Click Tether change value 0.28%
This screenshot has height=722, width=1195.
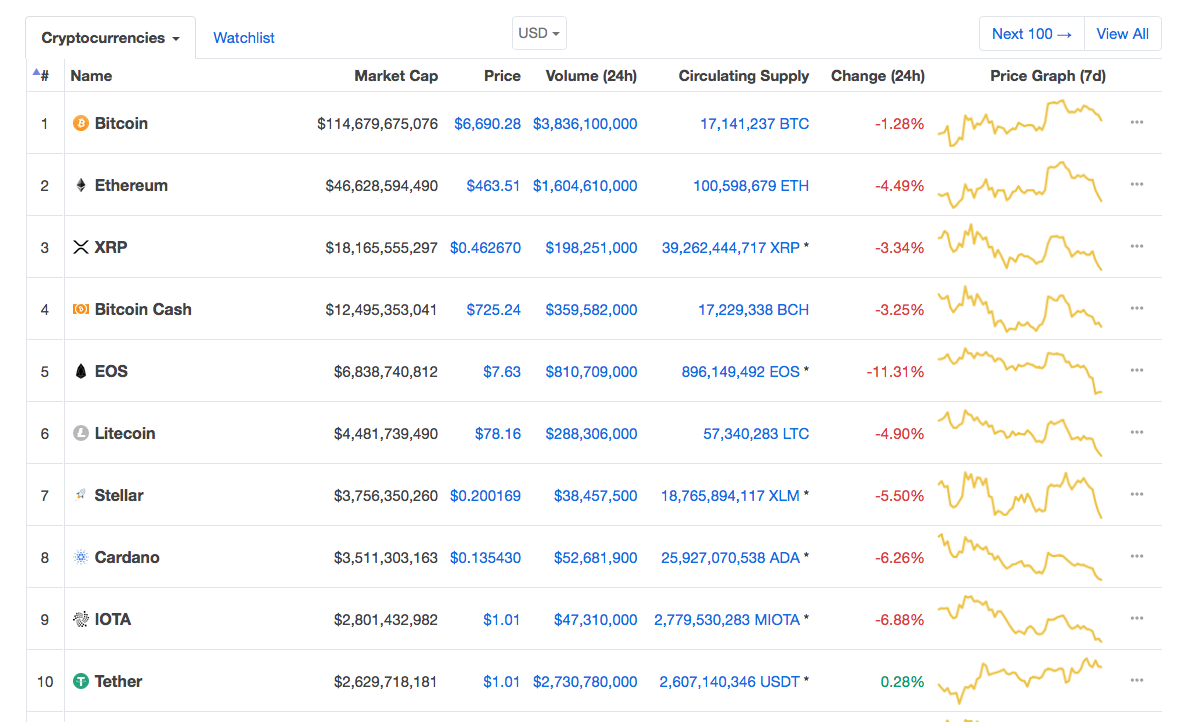point(902,682)
